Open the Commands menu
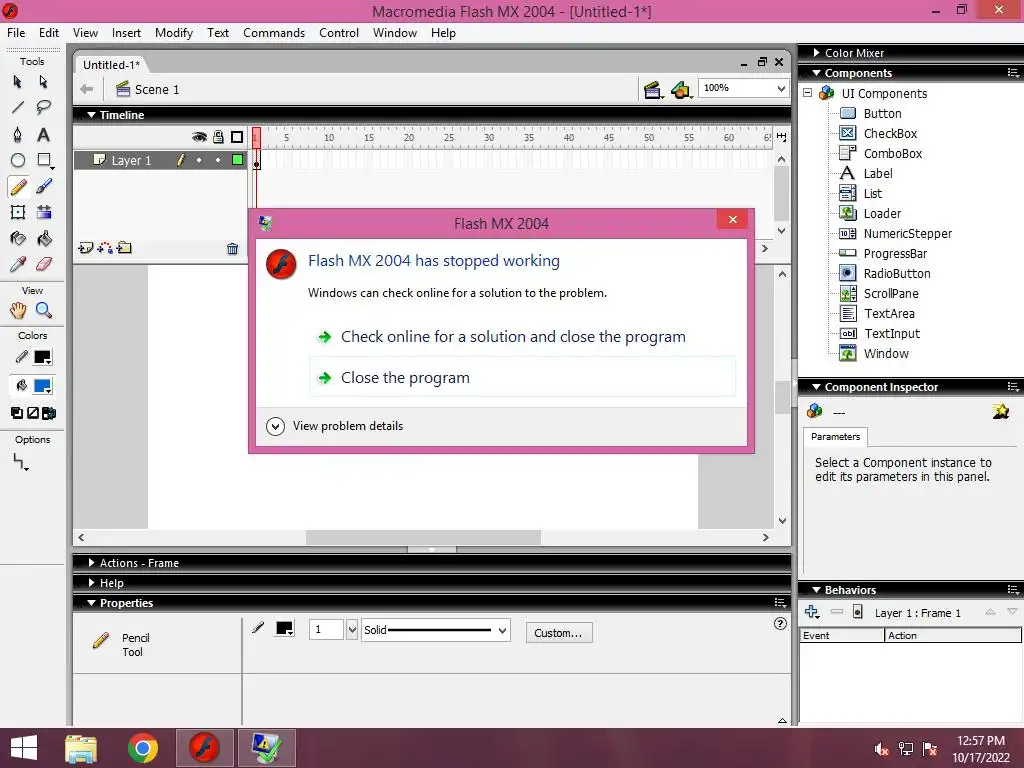The height and width of the screenshot is (768, 1024). 274,33
